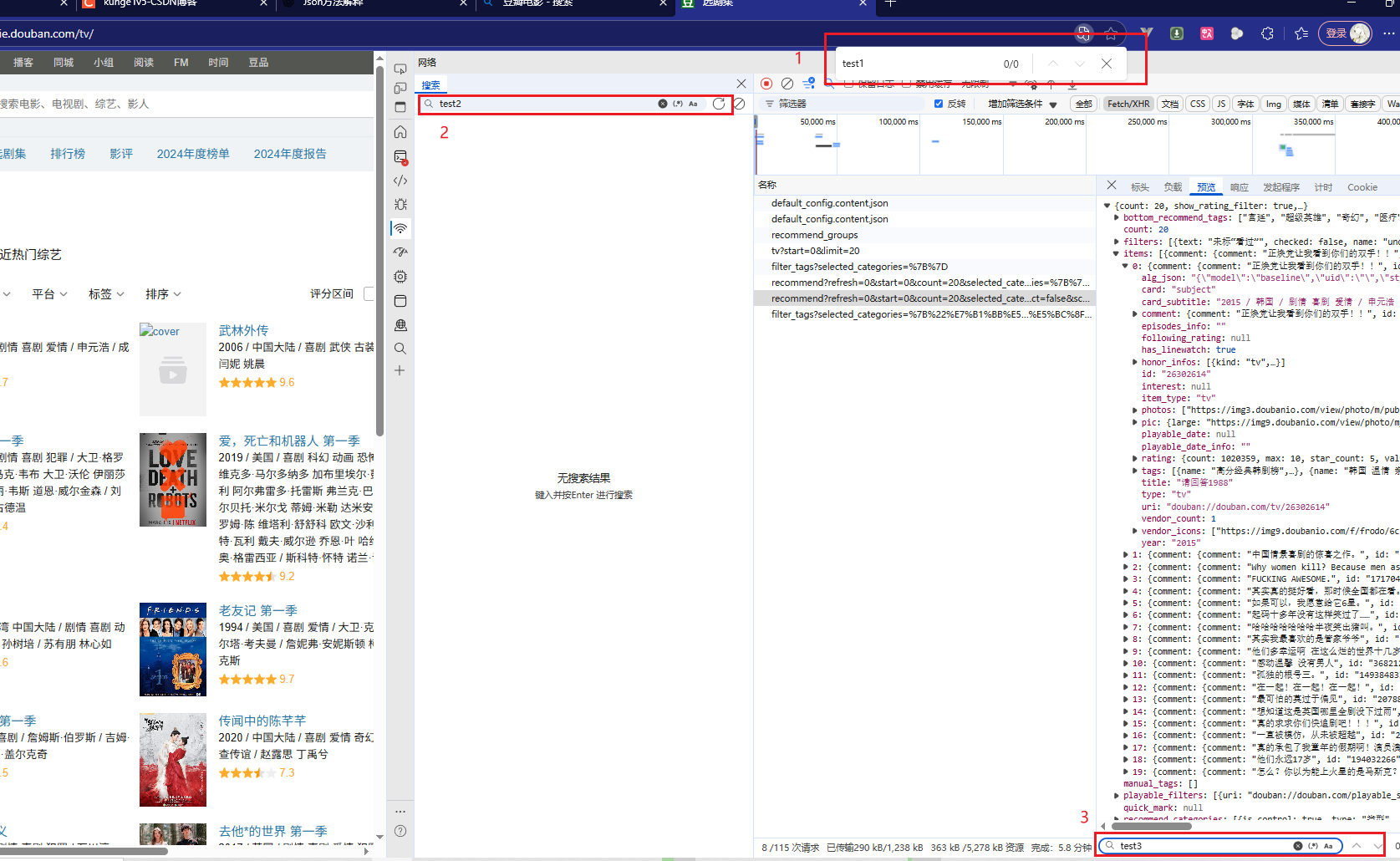1400x861 pixels.
Task: Switch to the 发起程序 Initiator tab
Action: click(1281, 187)
